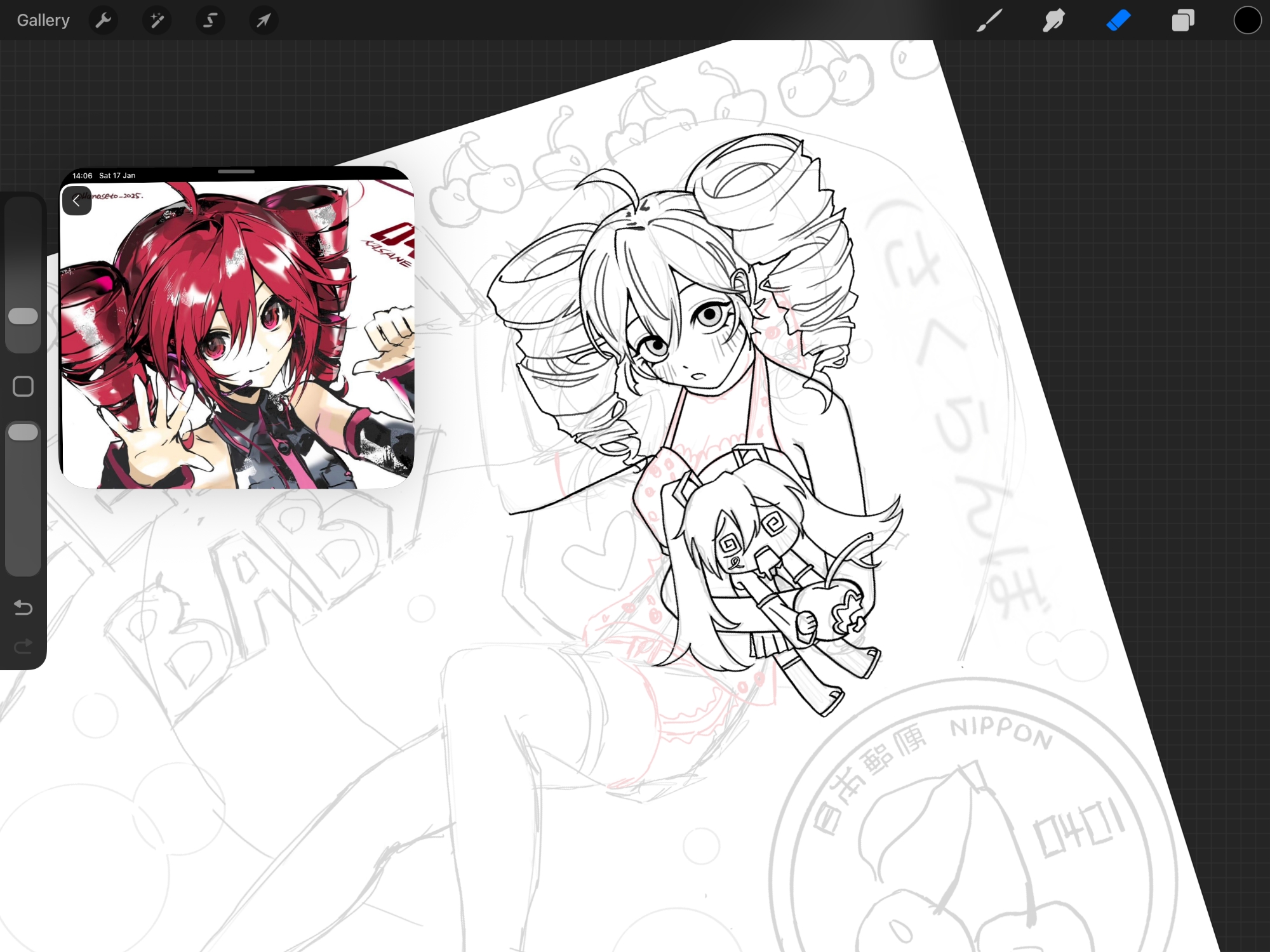The width and height of the screenshot is (1270, 952).
Task: Return to the Gallery
Action: (x=43, y=21)
